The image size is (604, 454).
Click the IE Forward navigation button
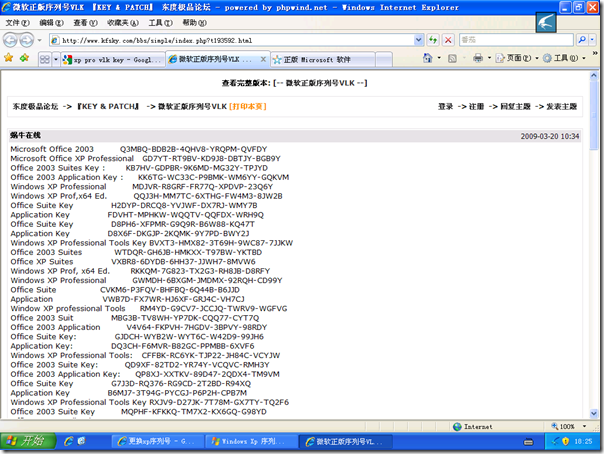26,40
